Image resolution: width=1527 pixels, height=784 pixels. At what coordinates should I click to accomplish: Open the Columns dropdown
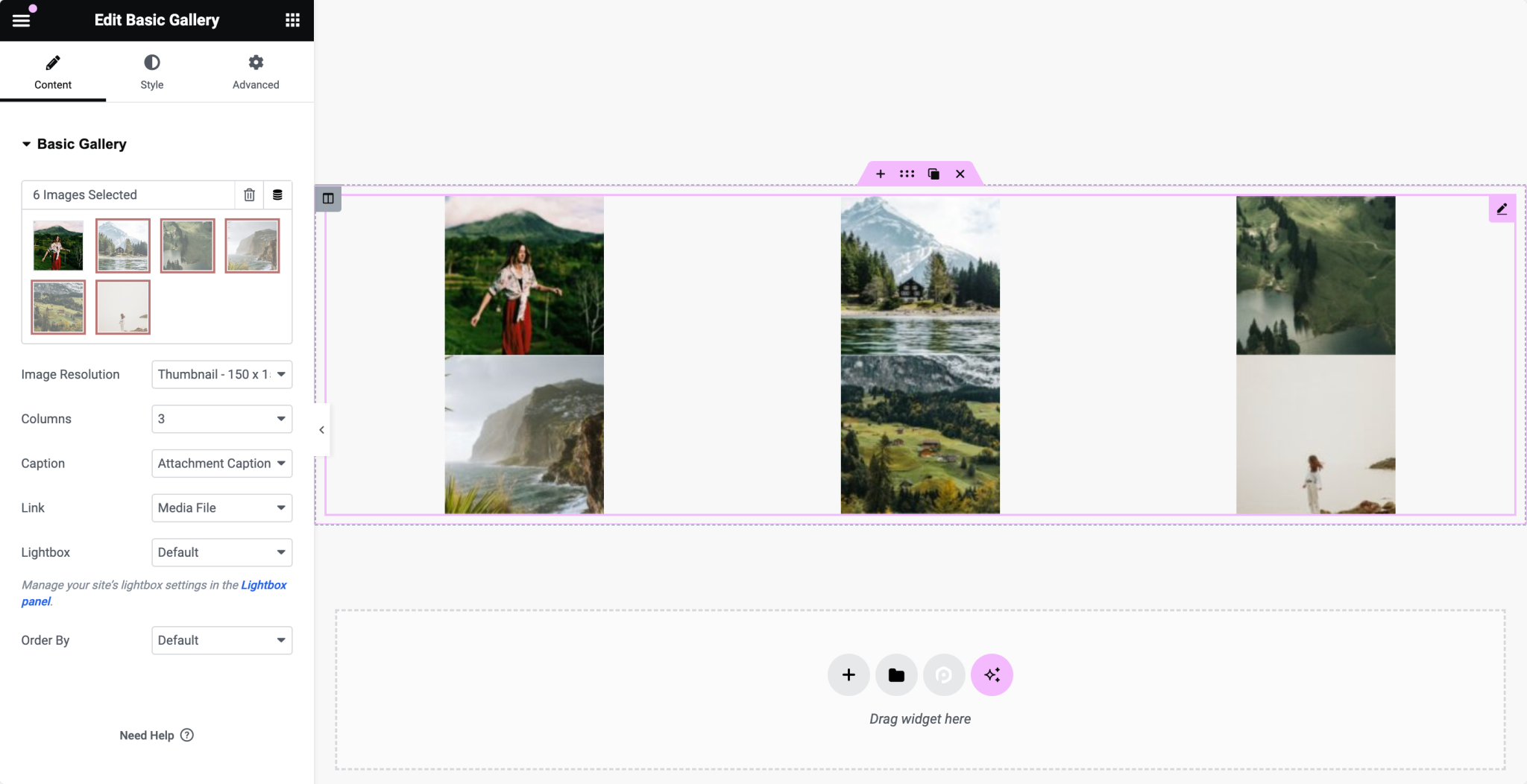(x=221, y=419)
